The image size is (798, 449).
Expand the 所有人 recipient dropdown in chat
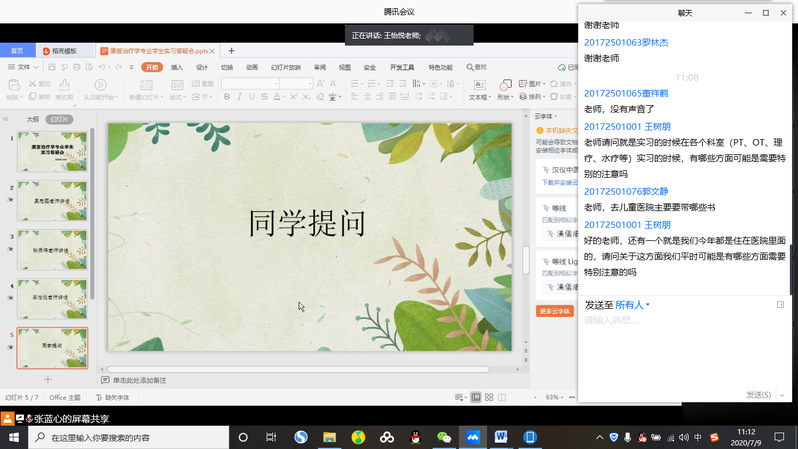[x=632, y=304]
